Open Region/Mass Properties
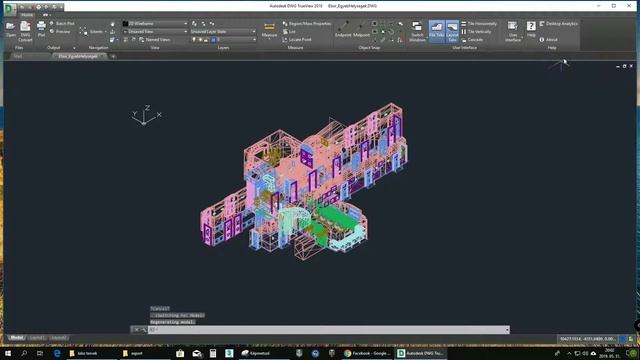This screenshot has width=640, height=360. point(307,24)
